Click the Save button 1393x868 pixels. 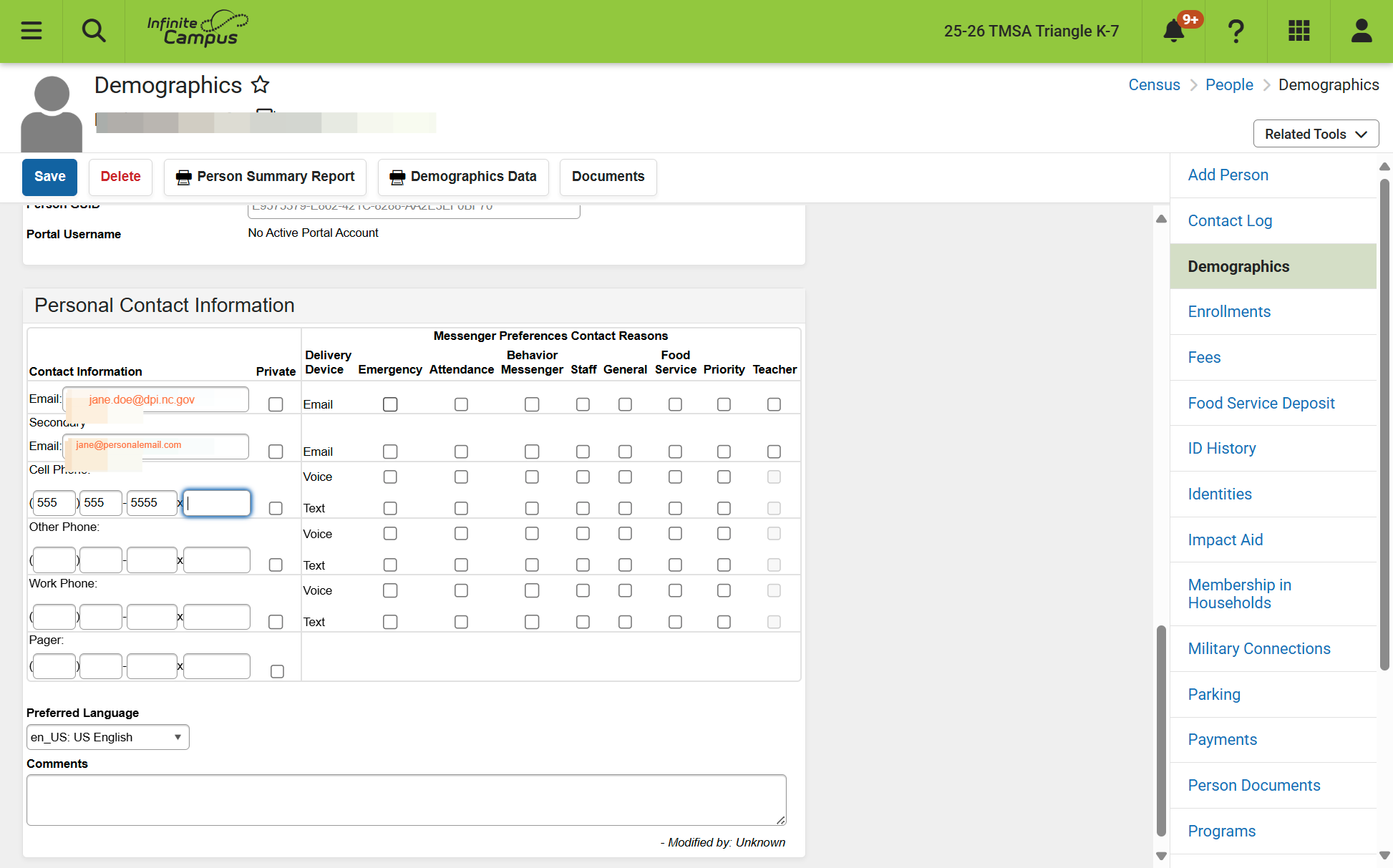click(x=49, y=177)
